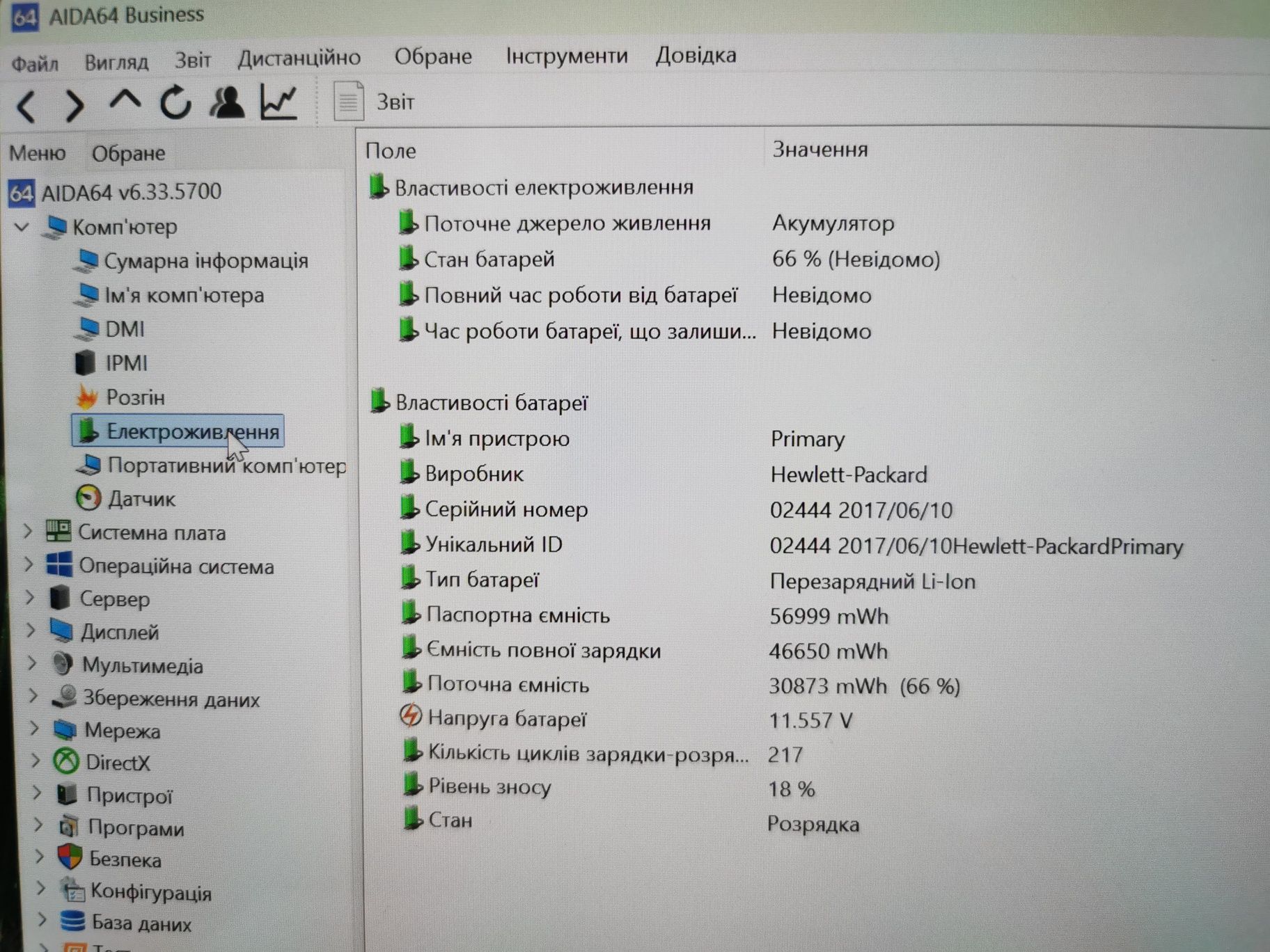Select the Напруга батареї row
Image resolution: width=1270 pixels, height=952 pixels.
tap(625, 720)
